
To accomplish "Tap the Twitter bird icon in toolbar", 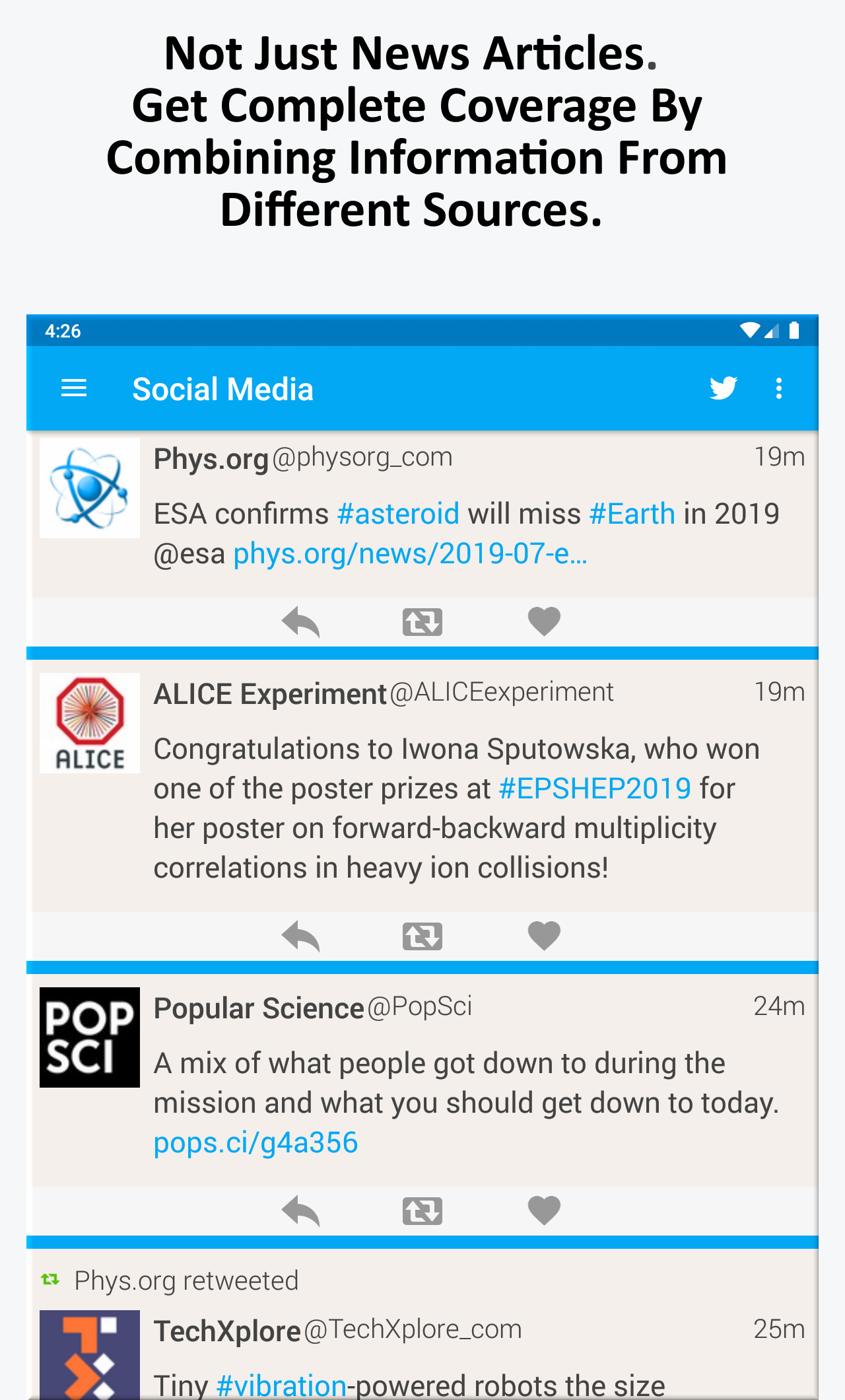I will click(x=724, y=388).
